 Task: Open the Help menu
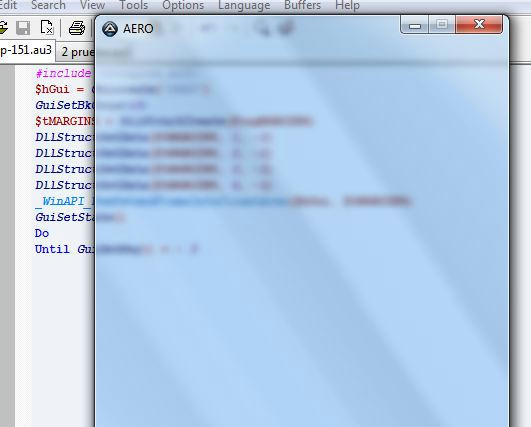(347, 5)
